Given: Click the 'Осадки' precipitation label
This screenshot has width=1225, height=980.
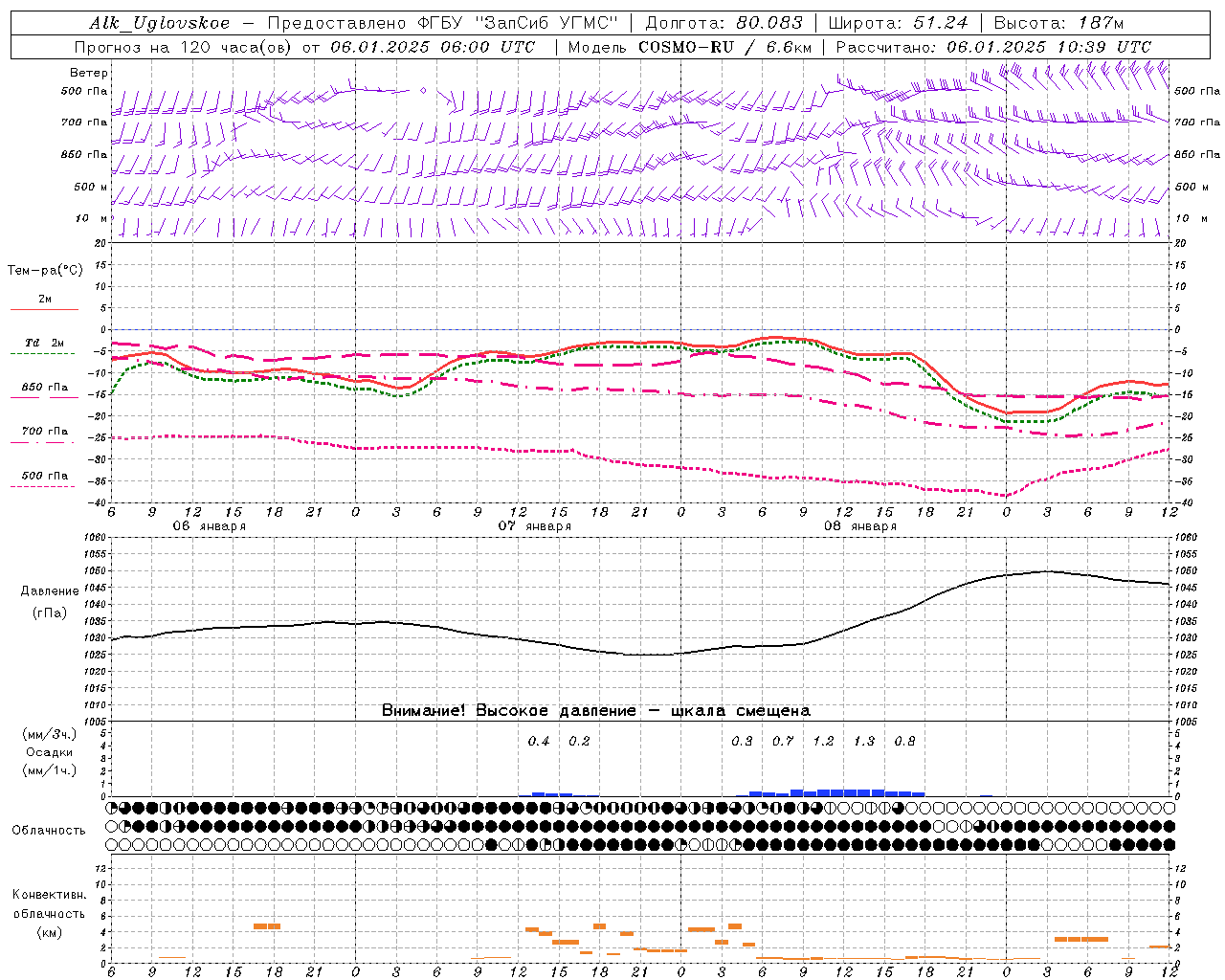Looking at the screenshot, I should 50,752.
